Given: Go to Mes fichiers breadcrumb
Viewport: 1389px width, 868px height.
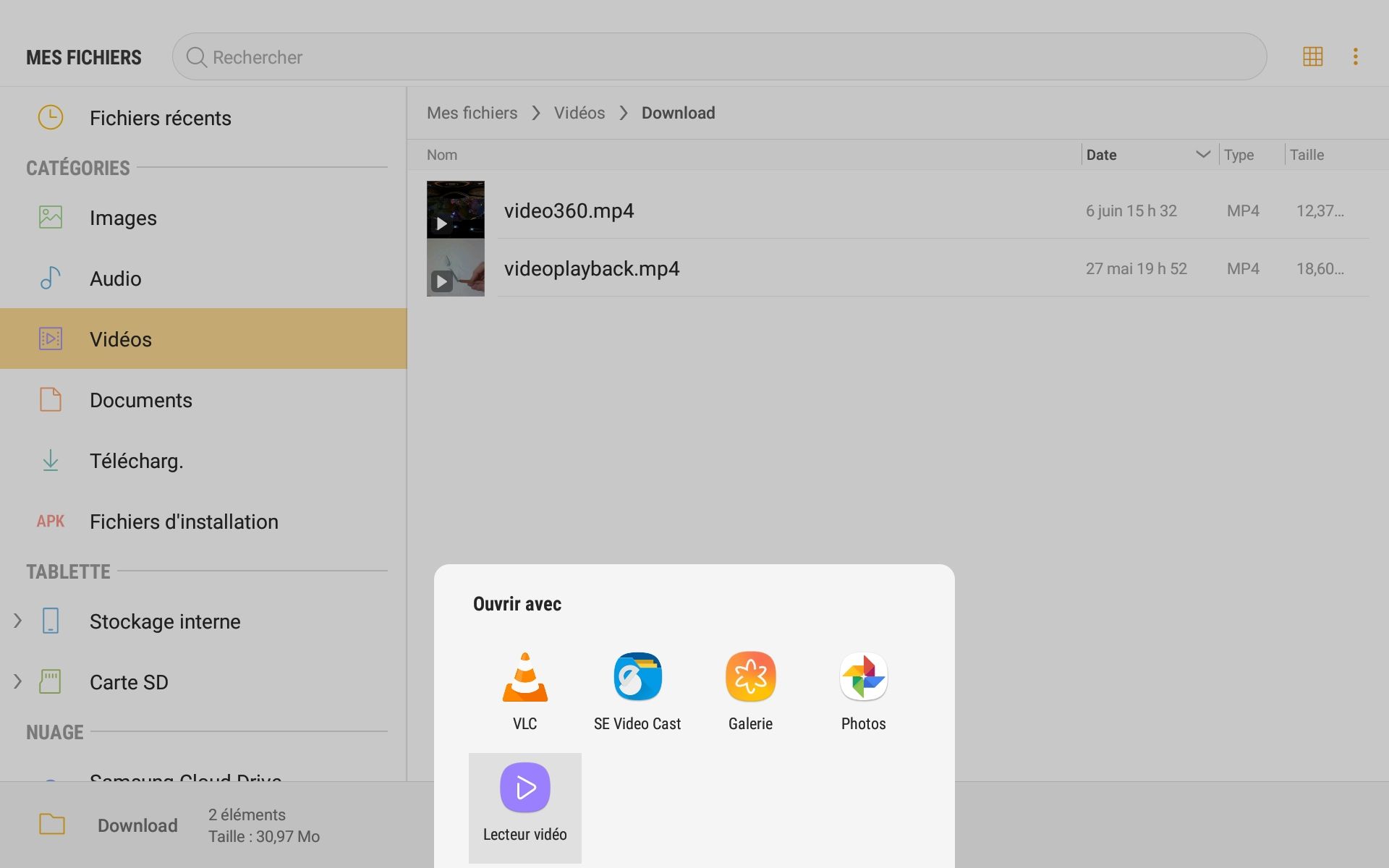Looking at the screenshot, I should pyautogui.click(x=472, y=113).
